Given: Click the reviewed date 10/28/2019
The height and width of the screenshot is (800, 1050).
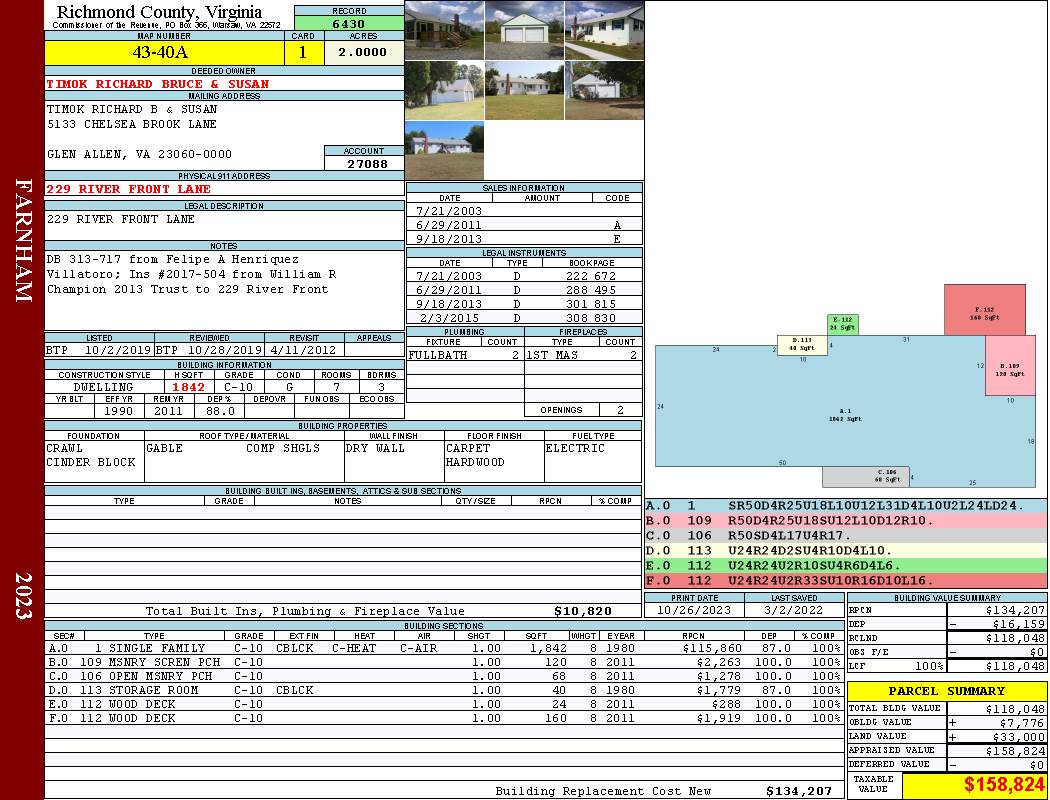Looking at the screenshot, I should [x=224, y=349].
